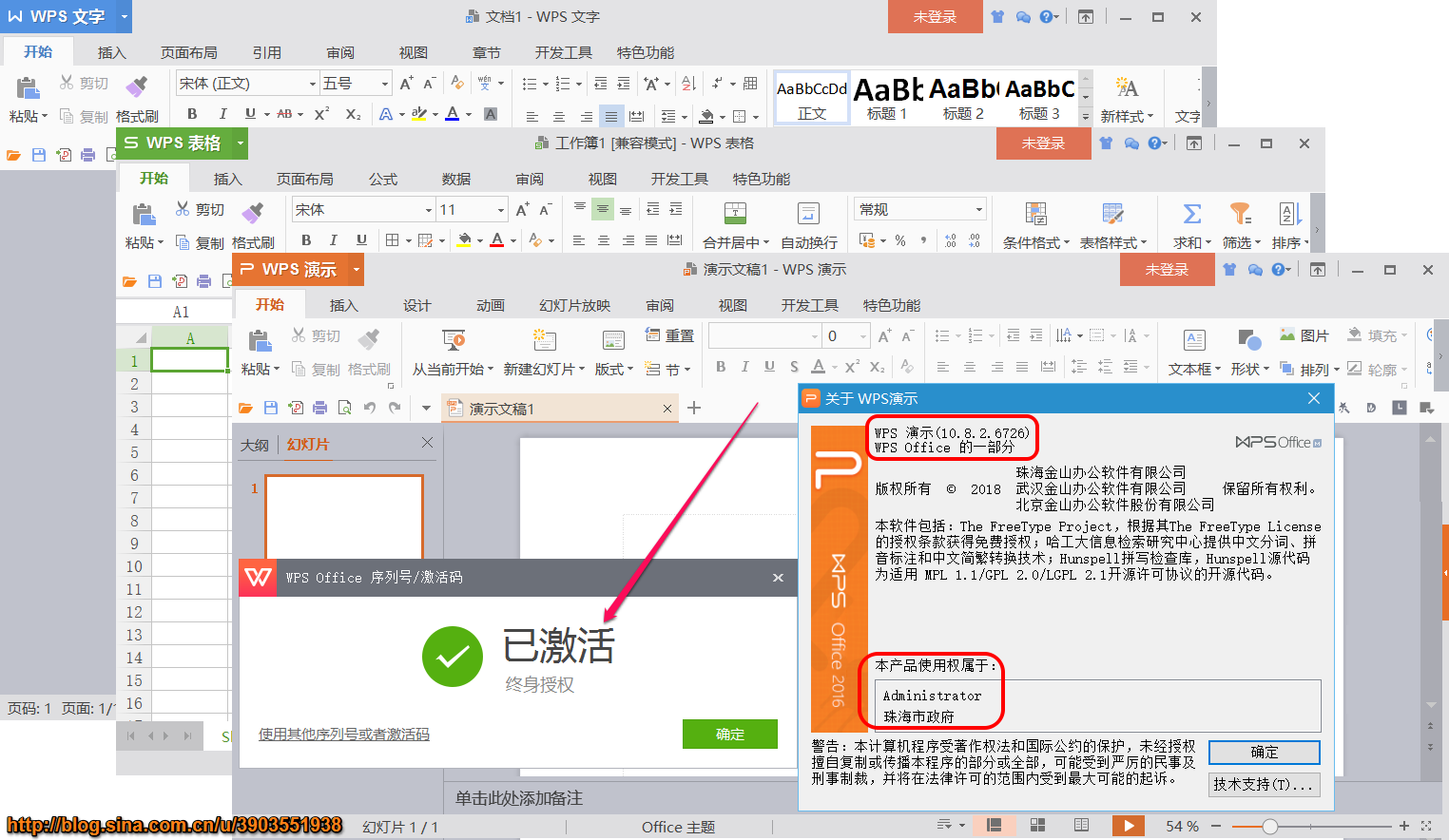Image resolution: width=1449 pixels, height=840 pixels.
Task: Click orange play slideshow button in status bar
Action: [x=1128, y=826]
